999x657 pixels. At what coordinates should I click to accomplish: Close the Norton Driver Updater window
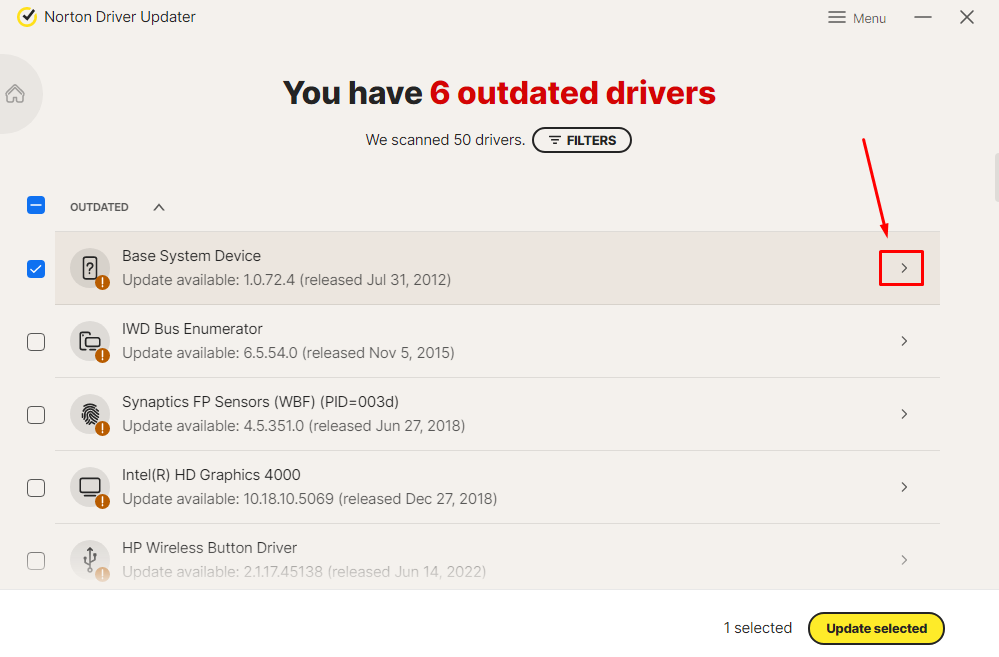[x=967, y=17]
